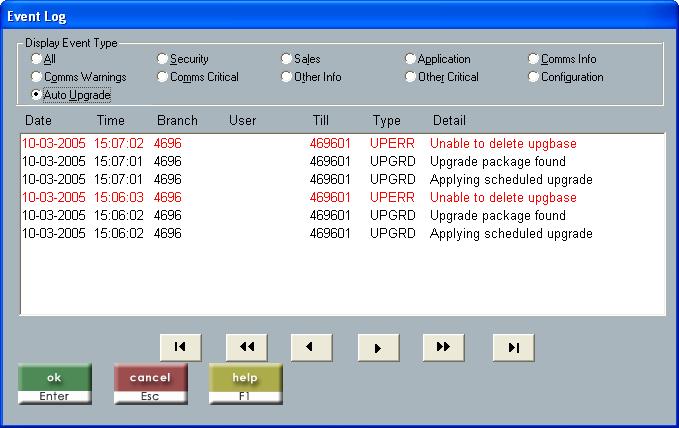Click the Date column header
Image resolution: width=679 pixels, height=428 pixels.
click(x=38, y=120)
